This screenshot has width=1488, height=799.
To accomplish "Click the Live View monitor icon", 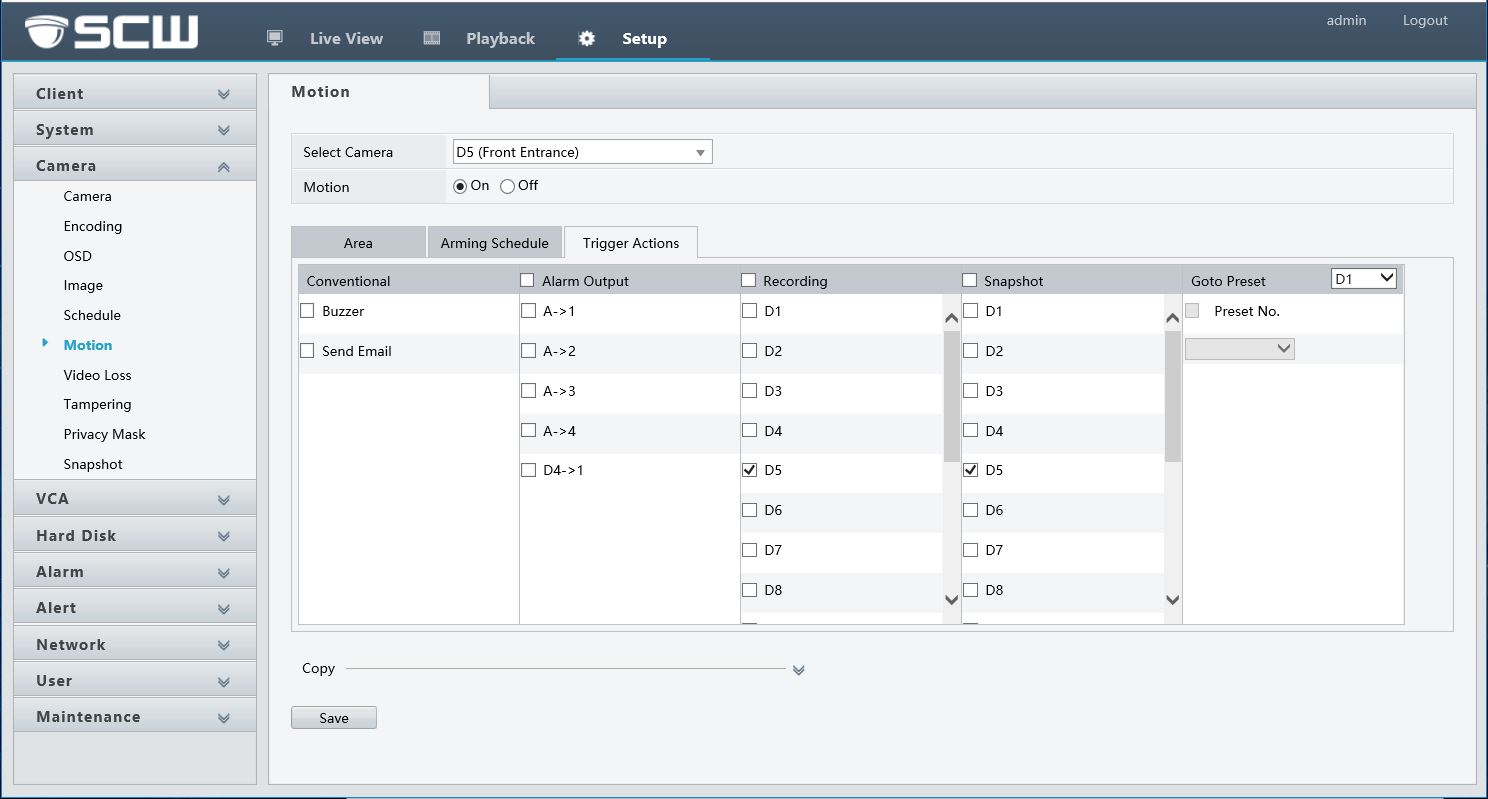I will tap(275, 38).
